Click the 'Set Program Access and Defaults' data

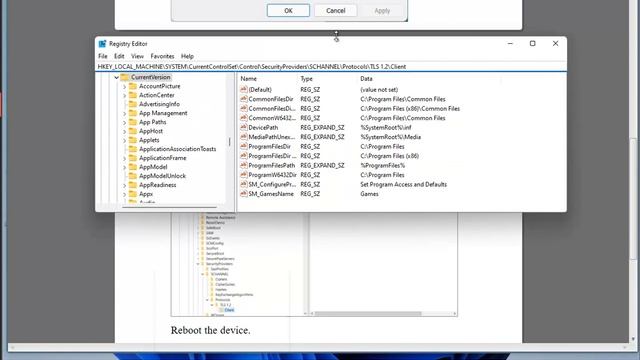click(x=403, y=184)
